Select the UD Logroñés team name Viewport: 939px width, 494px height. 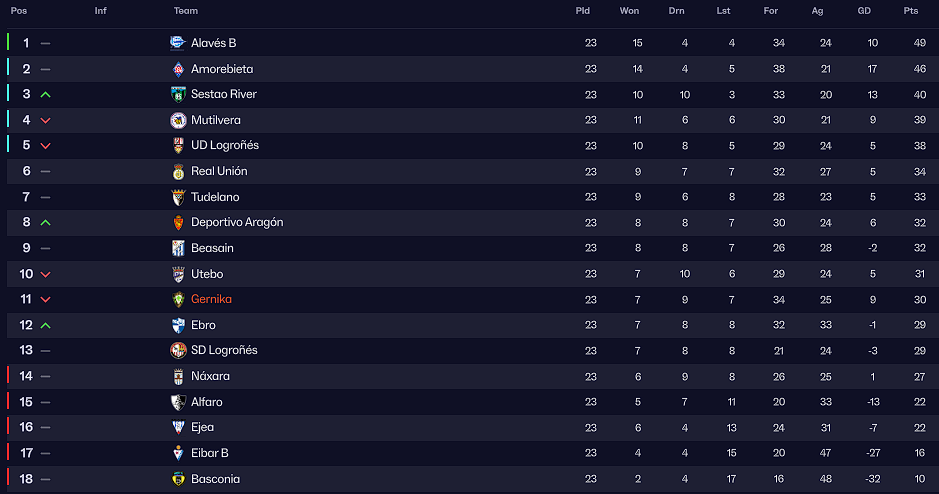pyautogui.click(x=225, y=146)
